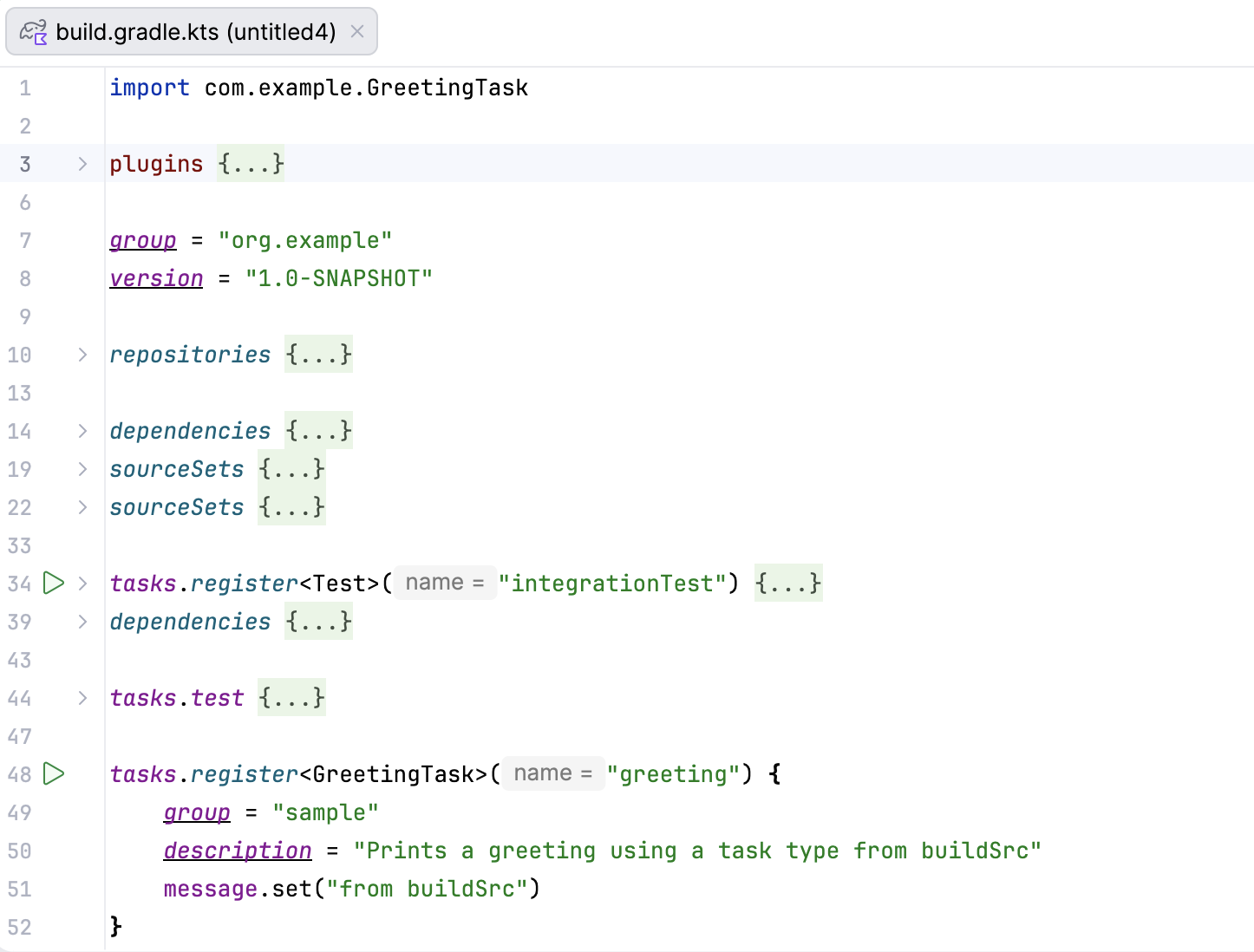
Task: Expand the sourceSets fold arrow on line 19
Action: [82, 469]
